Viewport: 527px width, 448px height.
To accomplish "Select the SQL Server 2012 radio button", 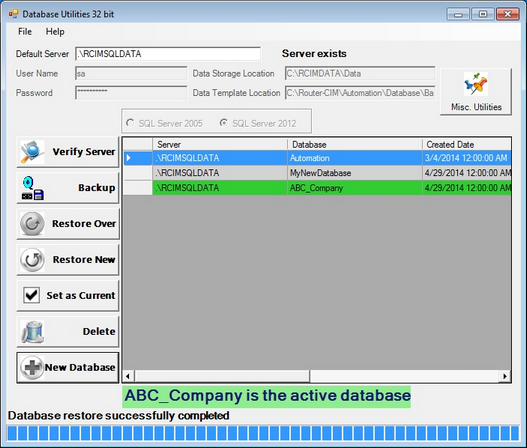I will coord(224,123).
